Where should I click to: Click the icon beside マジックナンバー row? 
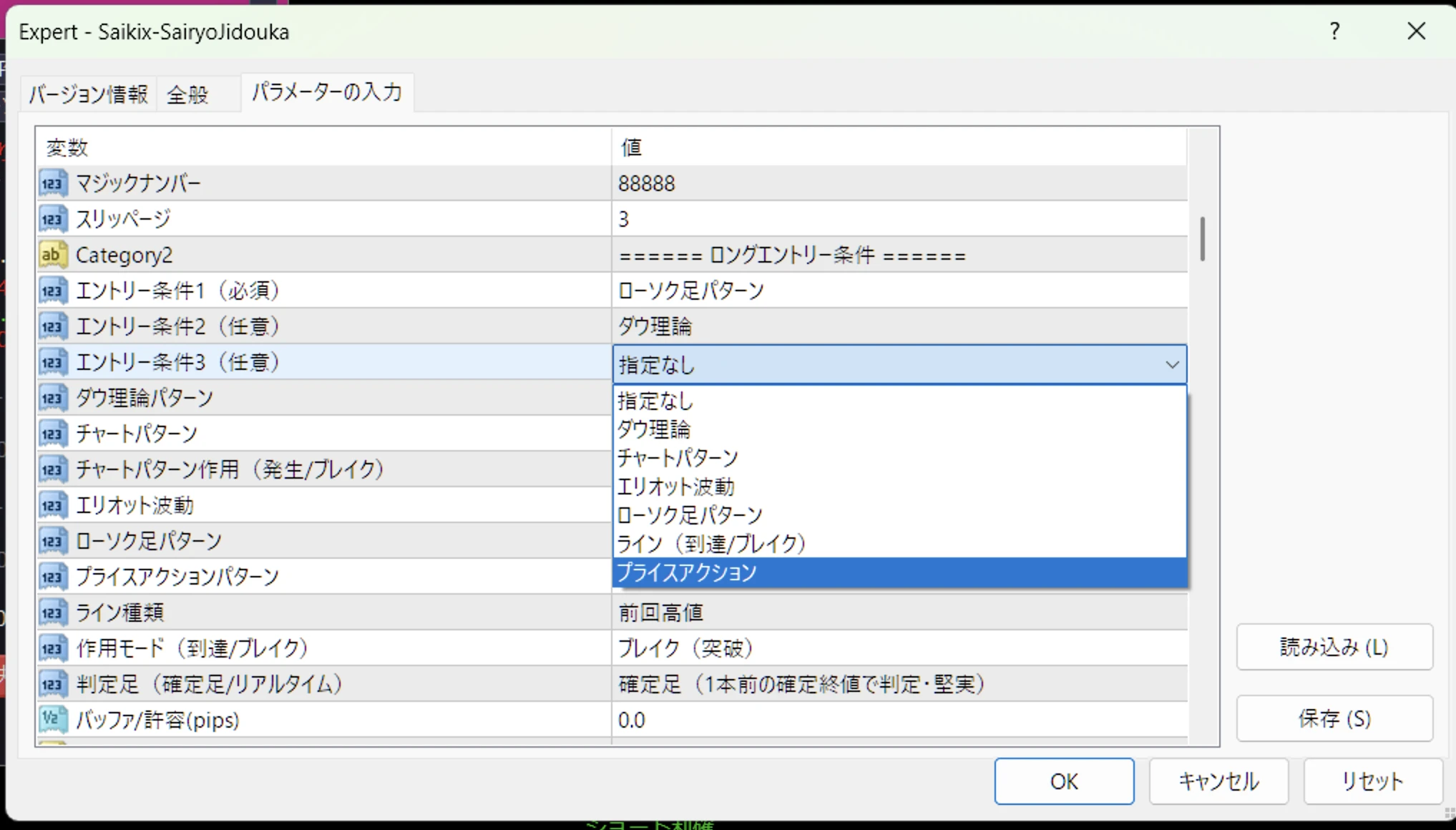pos(53,183)
